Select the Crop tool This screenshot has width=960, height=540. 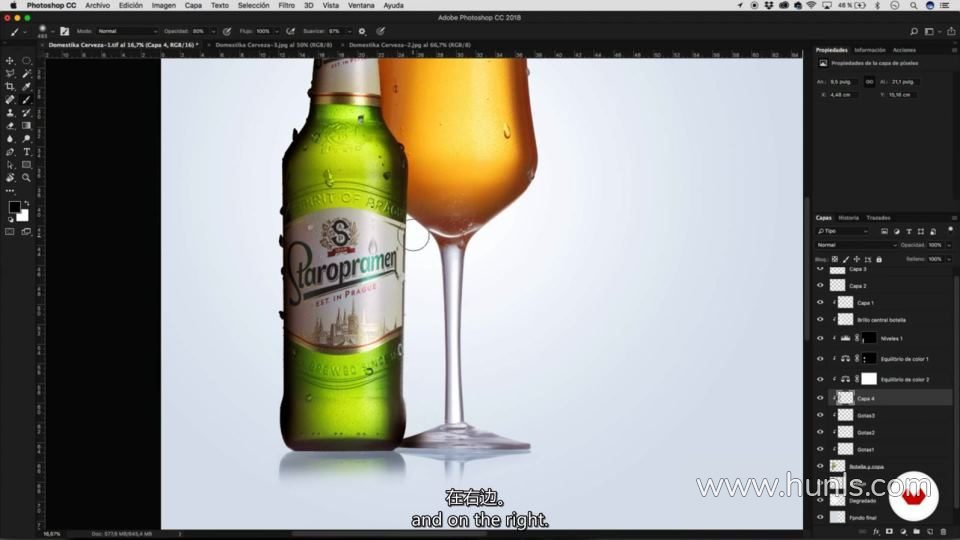tap(10, 86)
